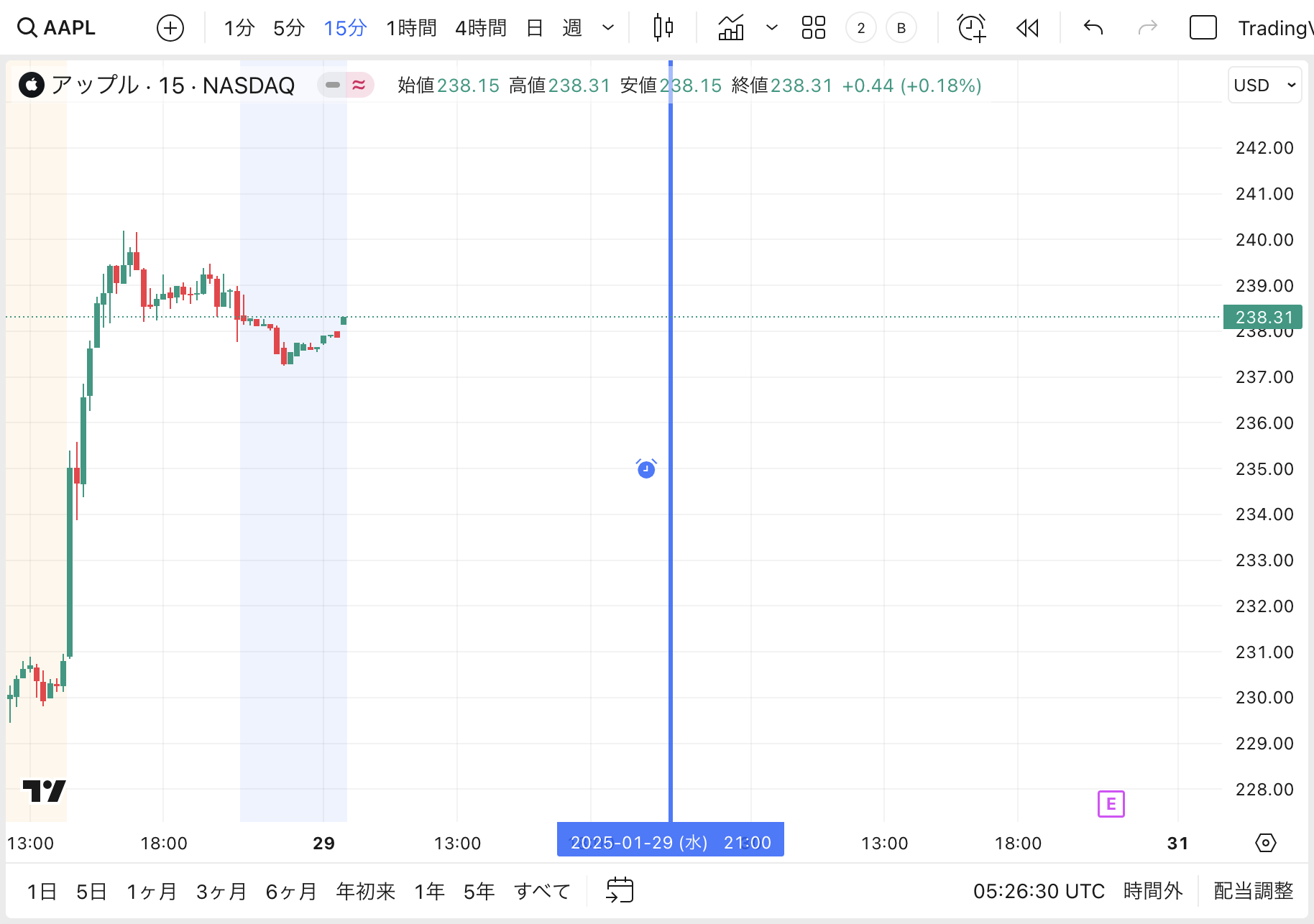Image resolution: width=1314 pixels, height=924 pixels.
Task: Expand the chevron next to indicators
Action: point(772,28)
